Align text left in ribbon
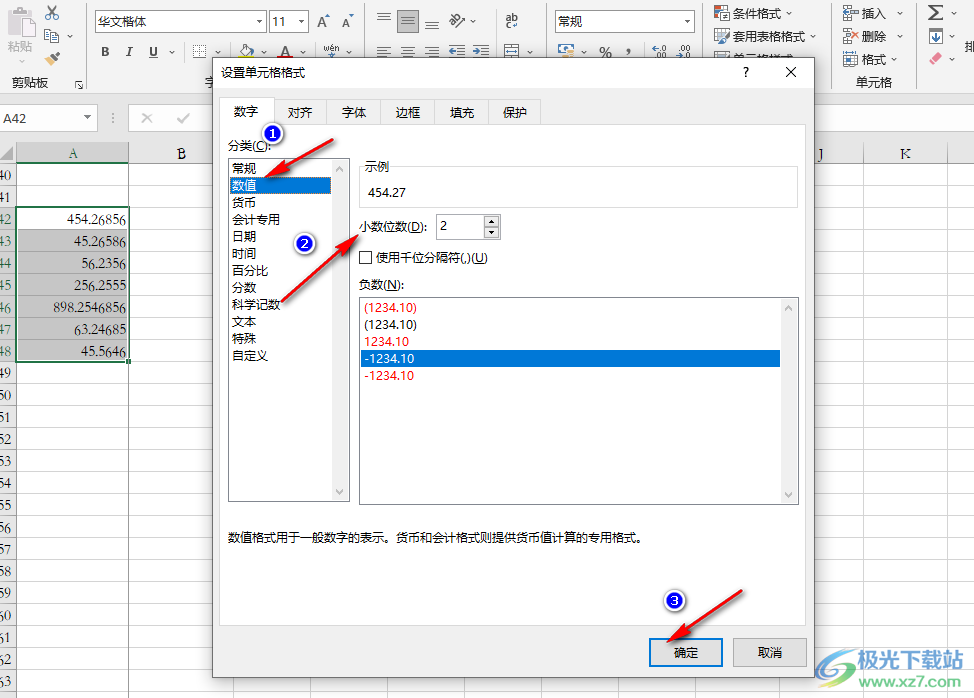974x698 pixels. click(384, 51)
